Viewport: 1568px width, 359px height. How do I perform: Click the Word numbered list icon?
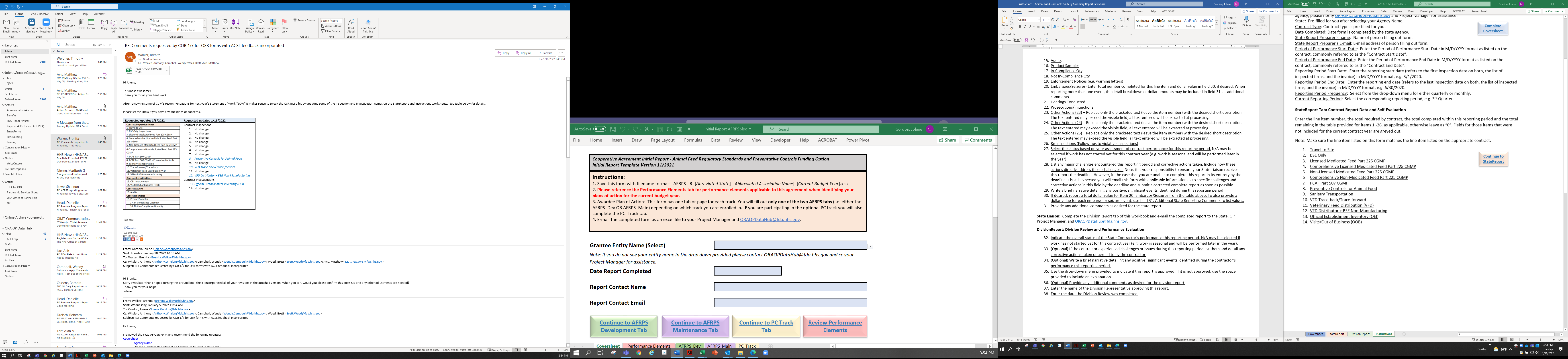[1091, 19]
